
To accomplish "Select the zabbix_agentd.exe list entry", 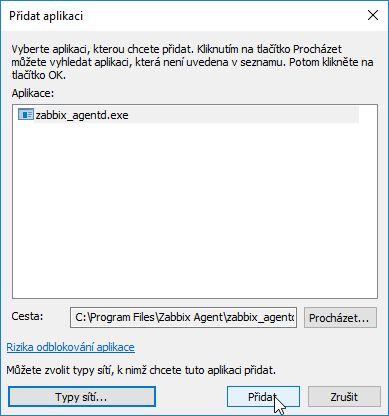I will [188, 115].
